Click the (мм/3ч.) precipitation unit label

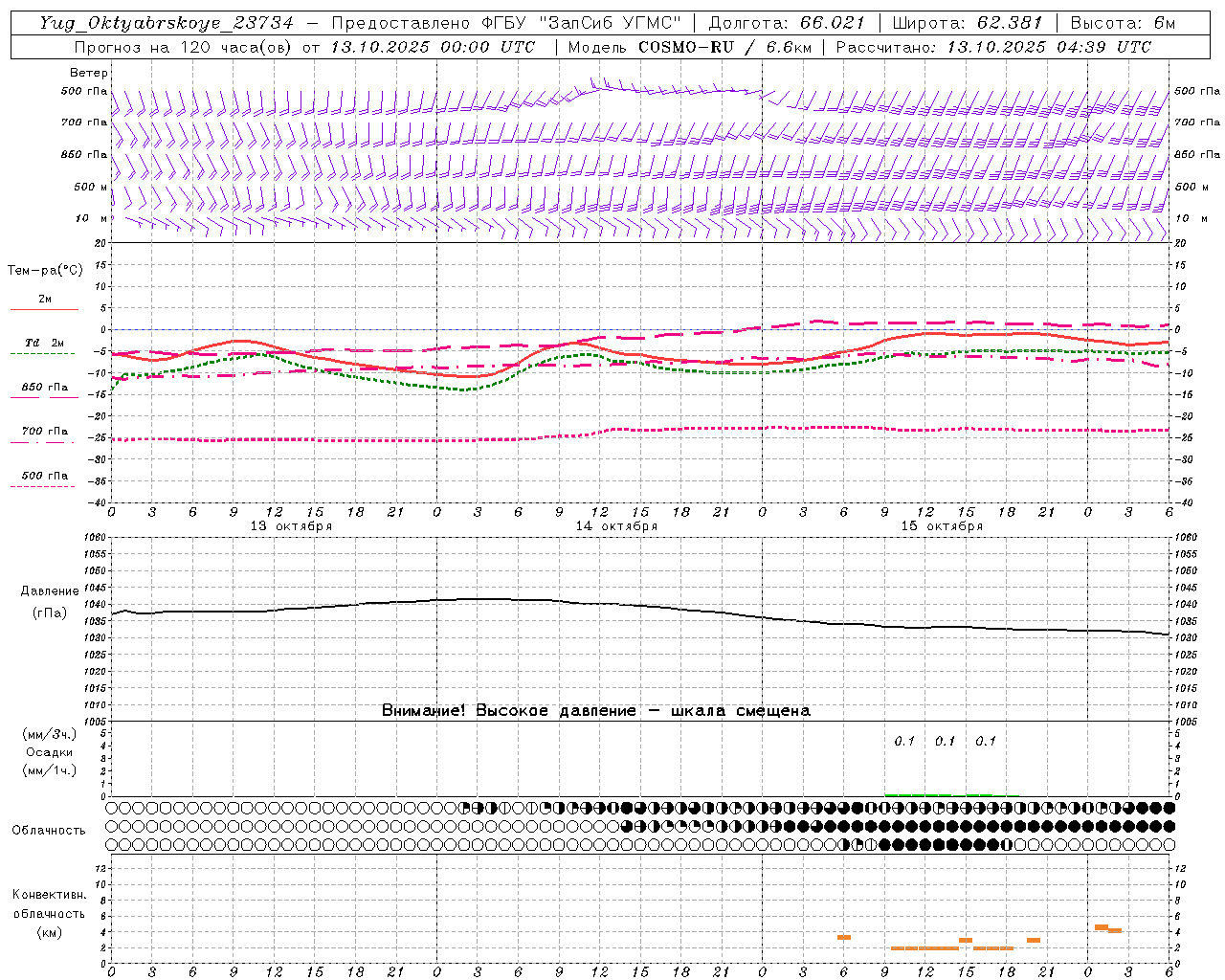click(50, 734)
